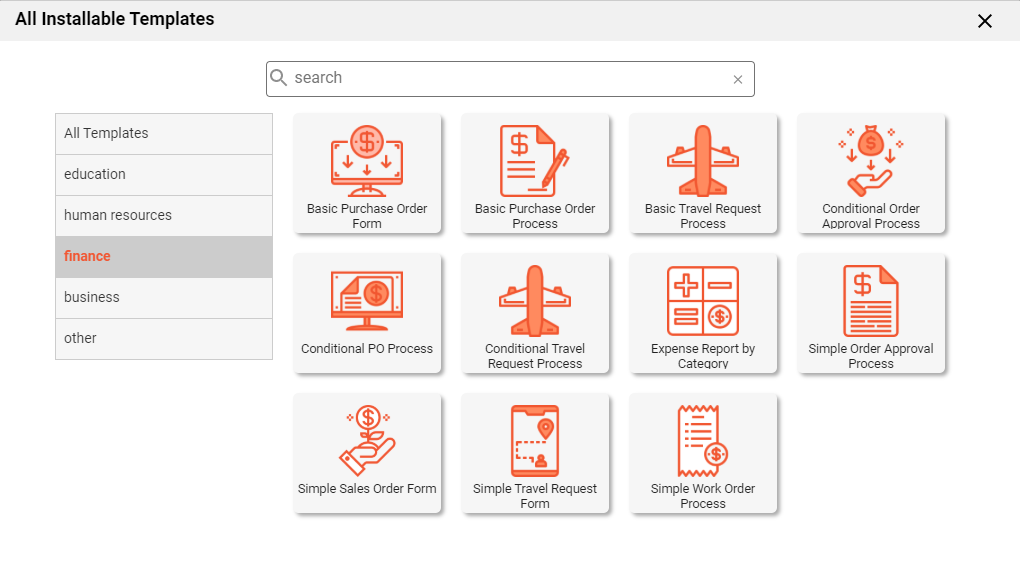1020x569 pixels.
Task: Open the Conditional PO Process screen icon
Action: tap(367, 300)
